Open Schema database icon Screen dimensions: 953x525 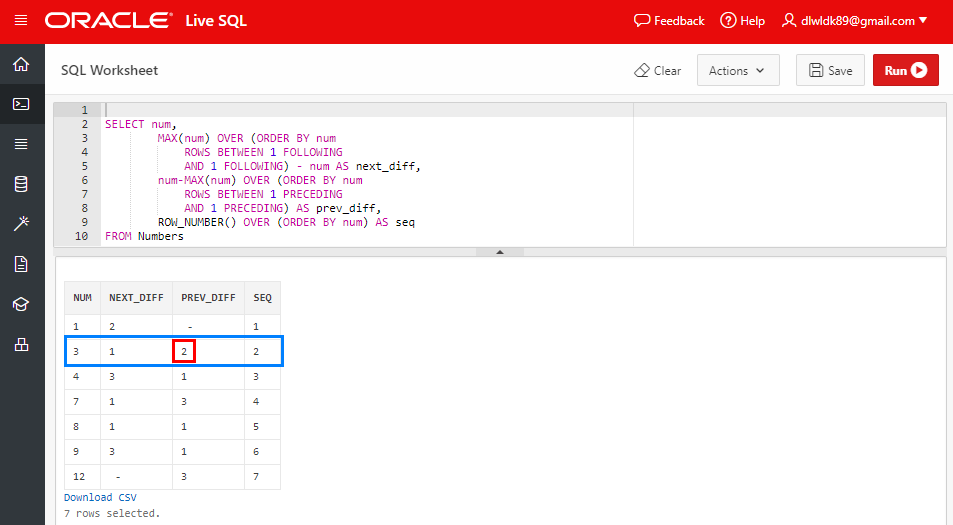[x=21, y=184]
